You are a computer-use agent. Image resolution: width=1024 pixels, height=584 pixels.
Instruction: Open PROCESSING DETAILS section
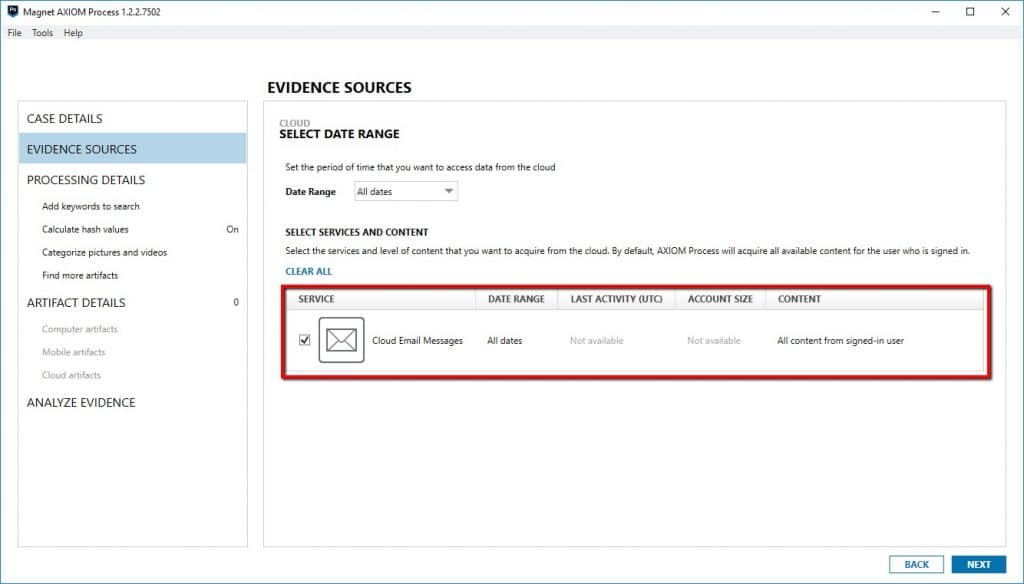(86, 180)
